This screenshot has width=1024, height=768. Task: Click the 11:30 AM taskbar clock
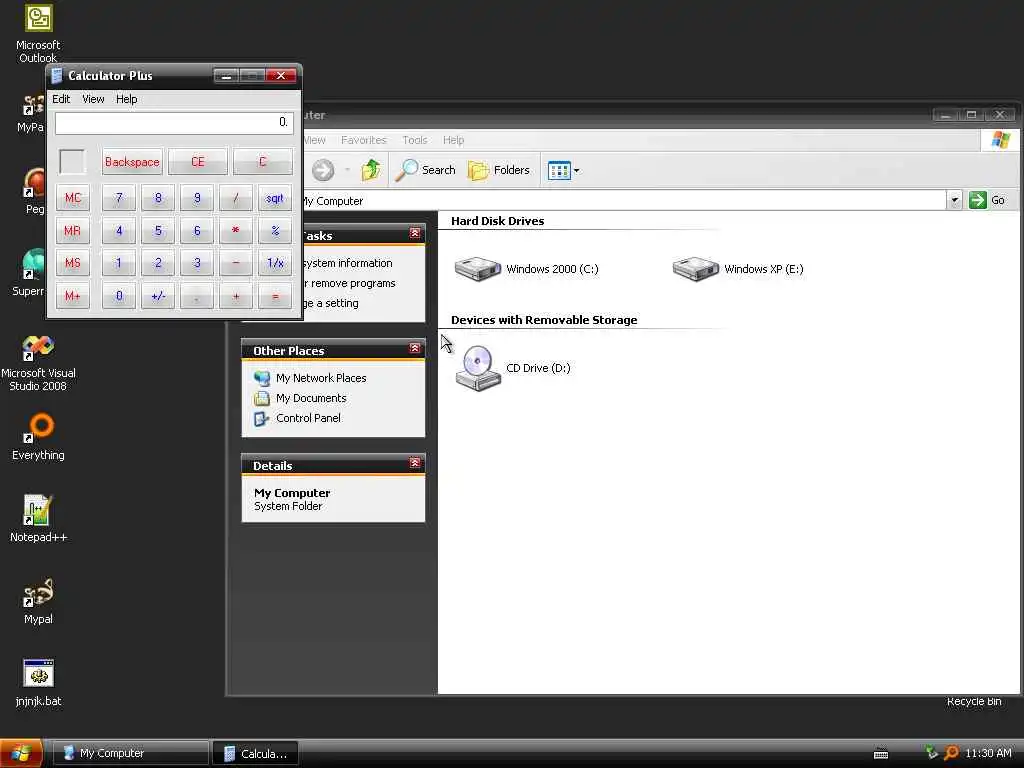(988, 753)
